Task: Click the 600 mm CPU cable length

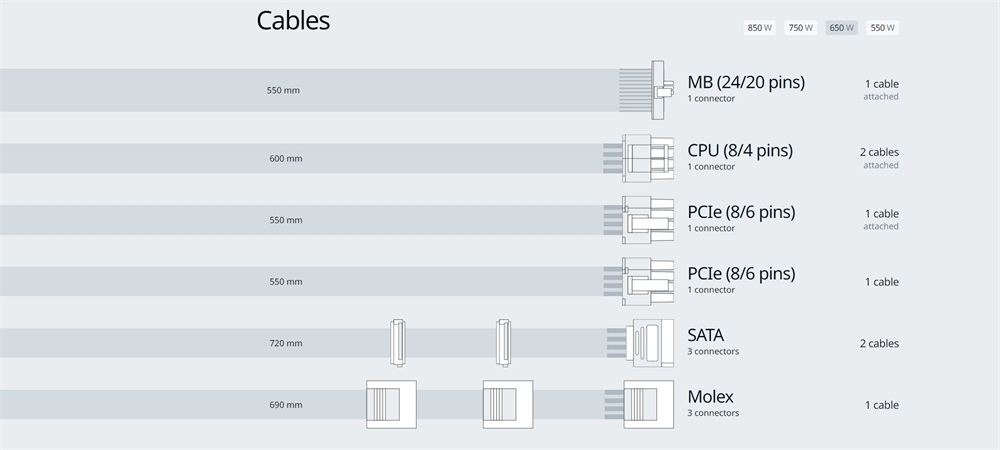Action: [x=286, y=158]
